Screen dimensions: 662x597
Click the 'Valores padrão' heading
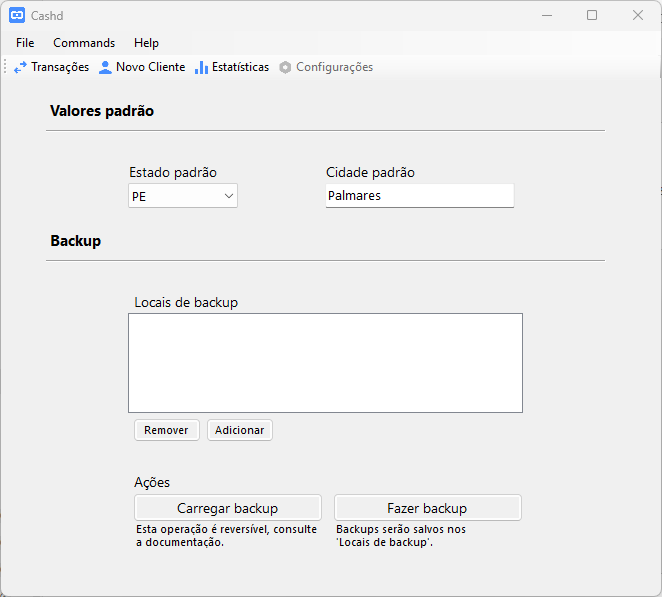pos(102,111)
